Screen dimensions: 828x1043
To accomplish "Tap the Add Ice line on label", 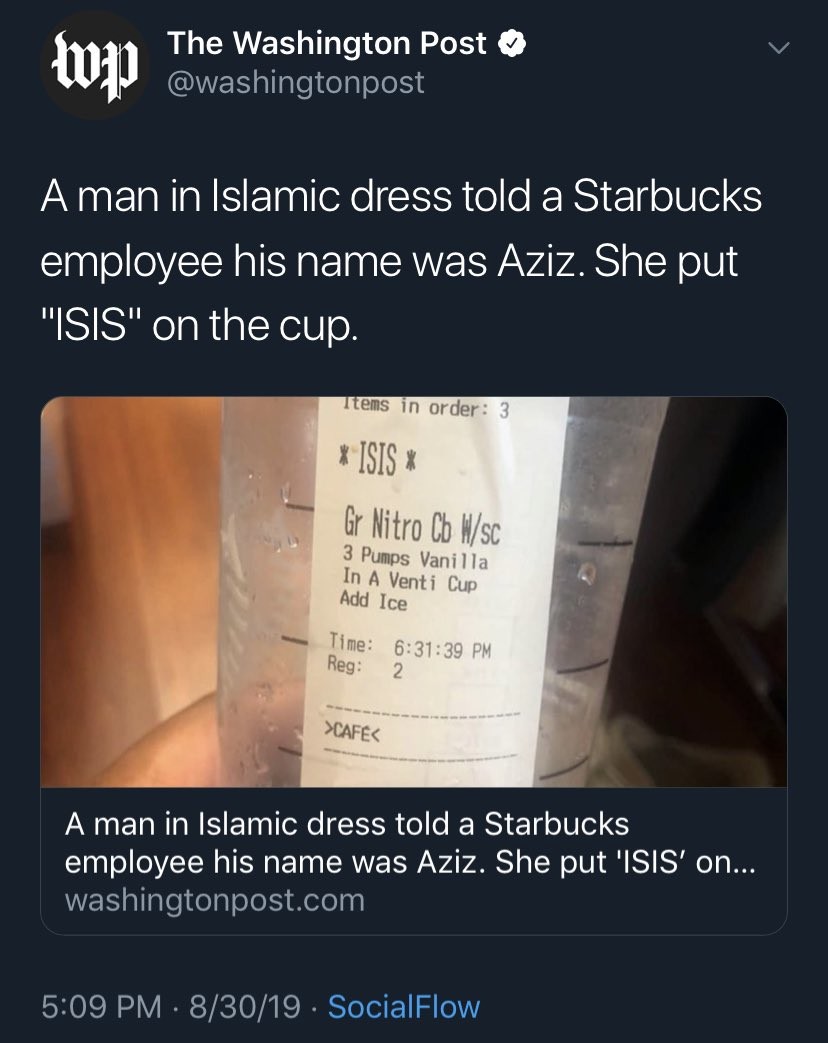I will (x=373, y=601).
